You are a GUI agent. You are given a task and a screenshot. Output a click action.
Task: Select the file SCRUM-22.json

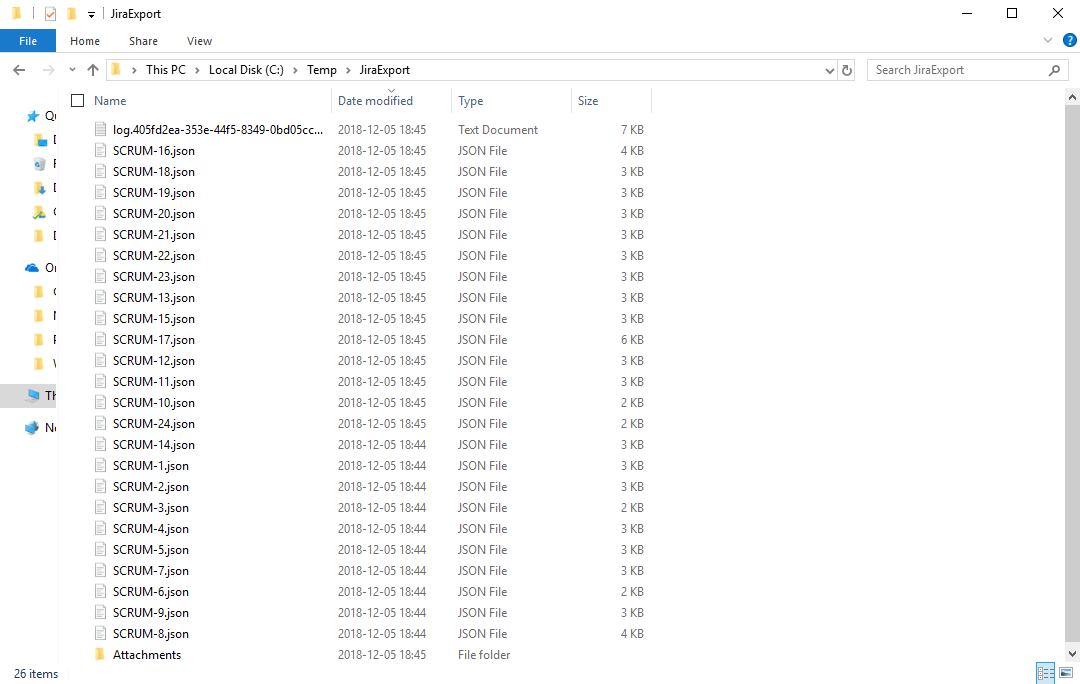pyautogui.click(x=154, y=256)
